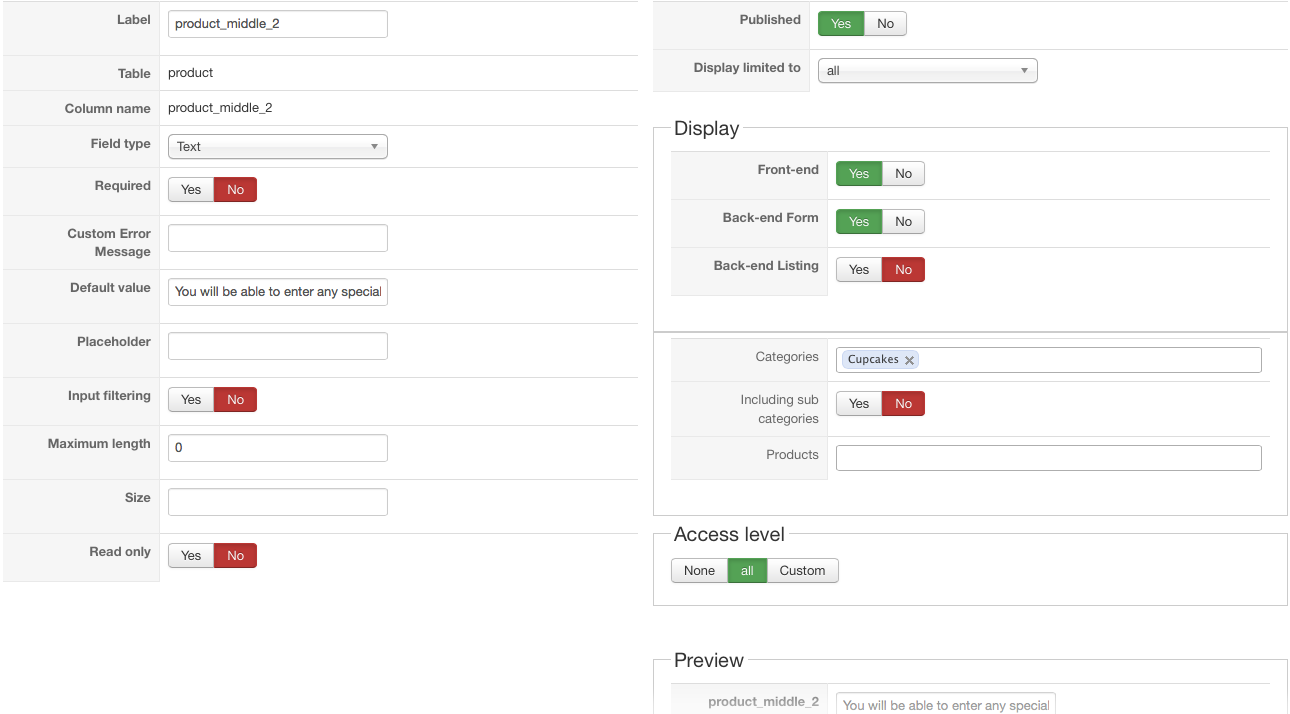The width and height of the screenshot is (1290, 714).
Task: Click the Placeholder text field
Action: pyautogui.click(x=277, y=346)
